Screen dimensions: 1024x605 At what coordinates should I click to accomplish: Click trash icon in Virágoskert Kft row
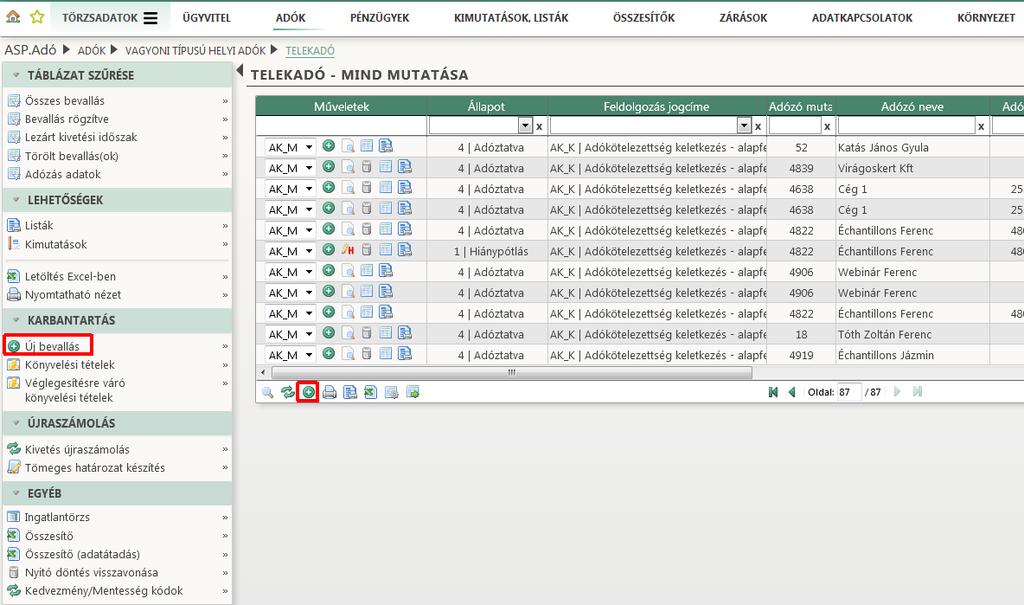pos(366,167)
